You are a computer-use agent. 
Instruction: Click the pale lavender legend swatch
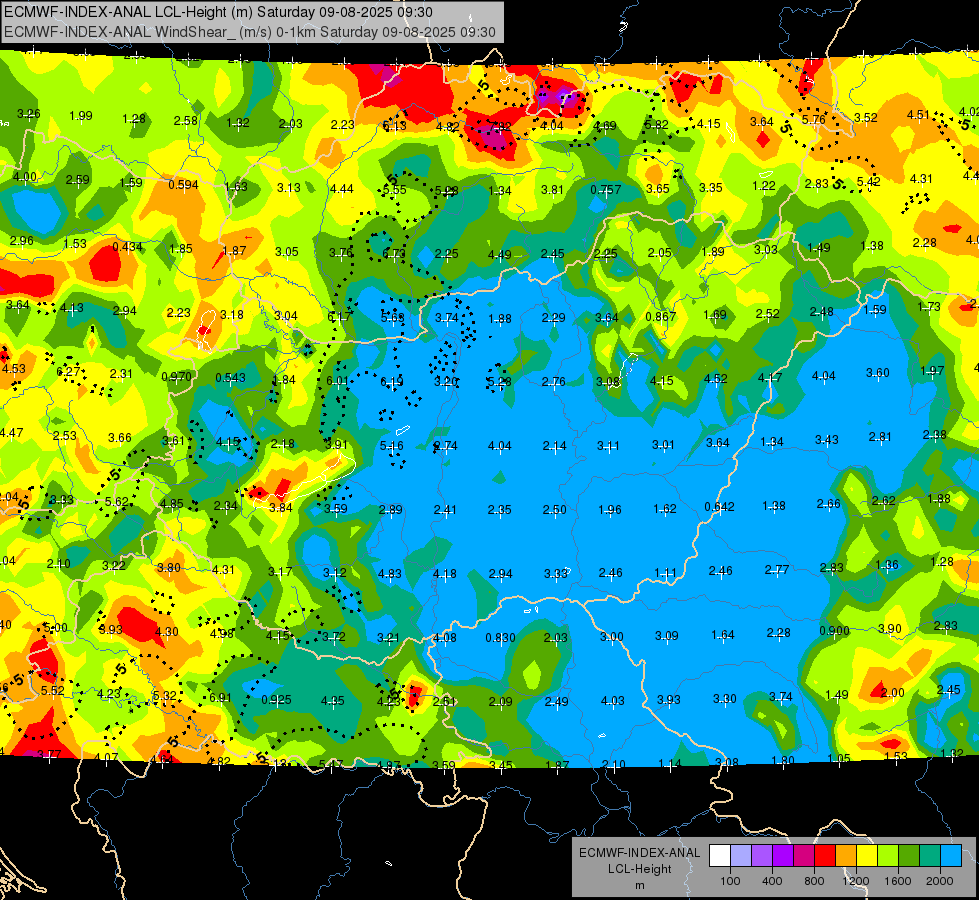click(741, 856)
